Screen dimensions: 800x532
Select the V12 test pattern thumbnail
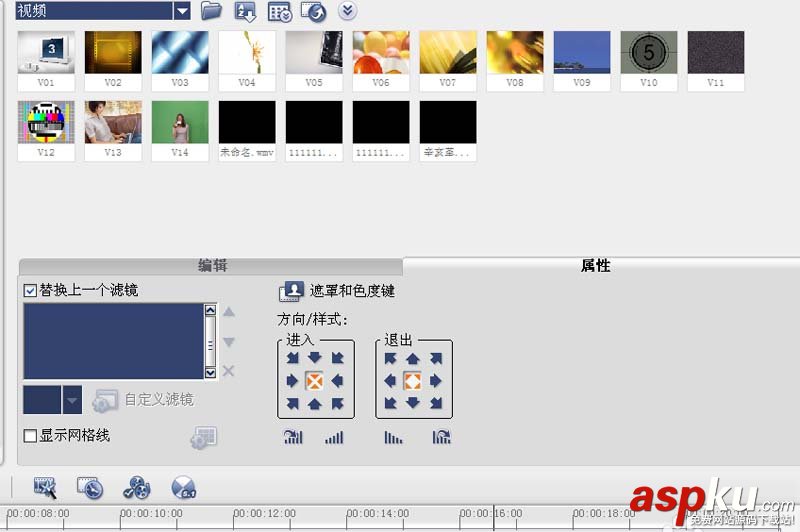[x=46, y=122]
